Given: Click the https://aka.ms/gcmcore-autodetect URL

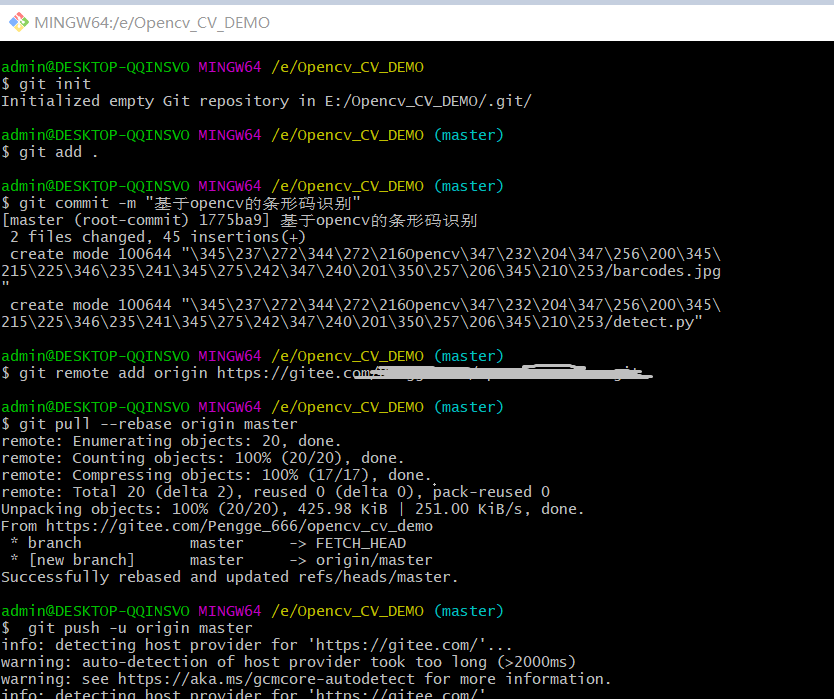Looking at the screenshot, I should click(x=266, y=680).
